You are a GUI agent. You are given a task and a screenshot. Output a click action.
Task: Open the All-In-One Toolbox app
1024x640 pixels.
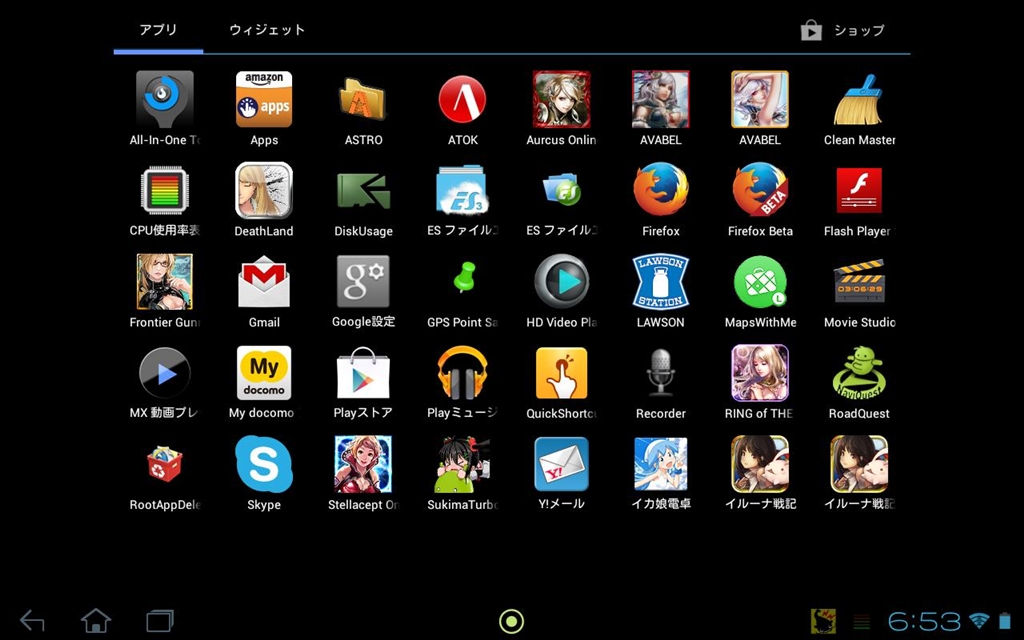165,99
